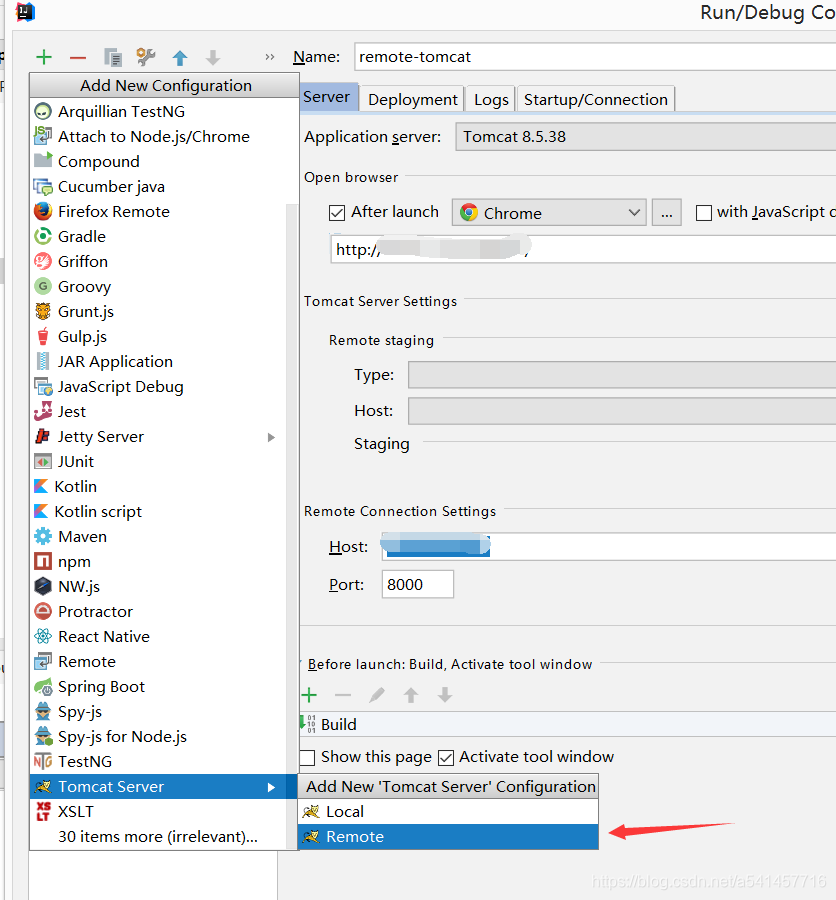The image size is (836, 900).
Task: Click the Copy Configuration icon
Action: pos(113,57)
